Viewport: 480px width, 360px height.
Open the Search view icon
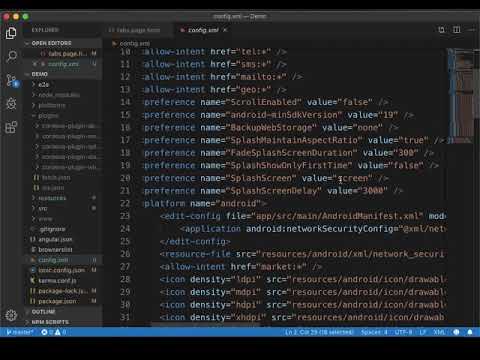click(x=11, y=56)
